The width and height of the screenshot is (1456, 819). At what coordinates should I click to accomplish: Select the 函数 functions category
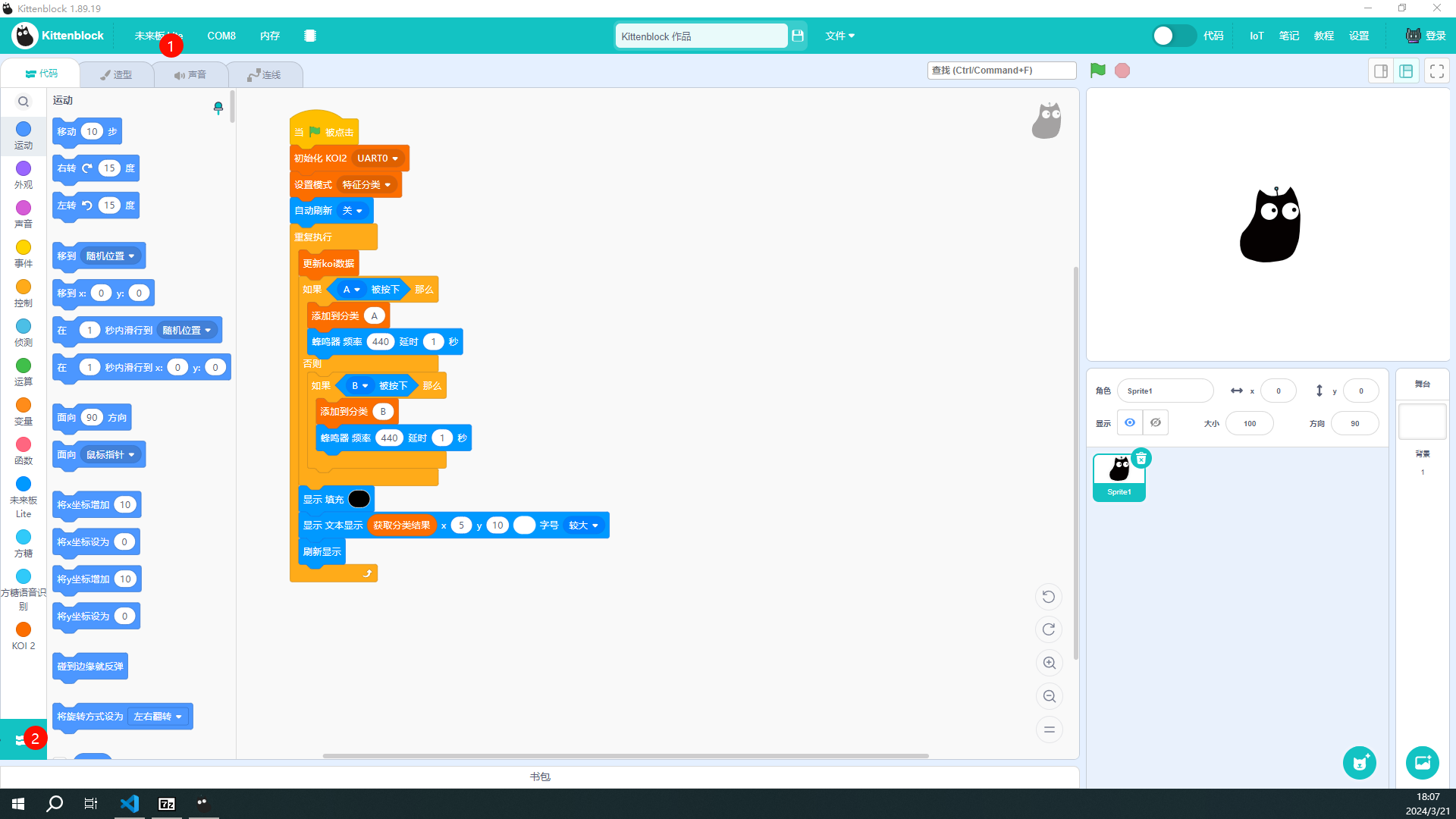[x=24, y=451]
